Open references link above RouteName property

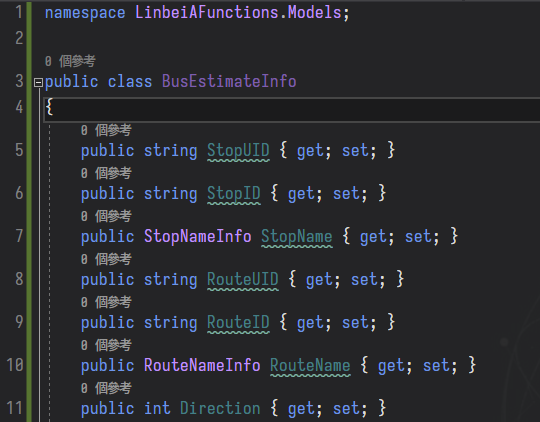pyautogui.click(x=106, y=345)
